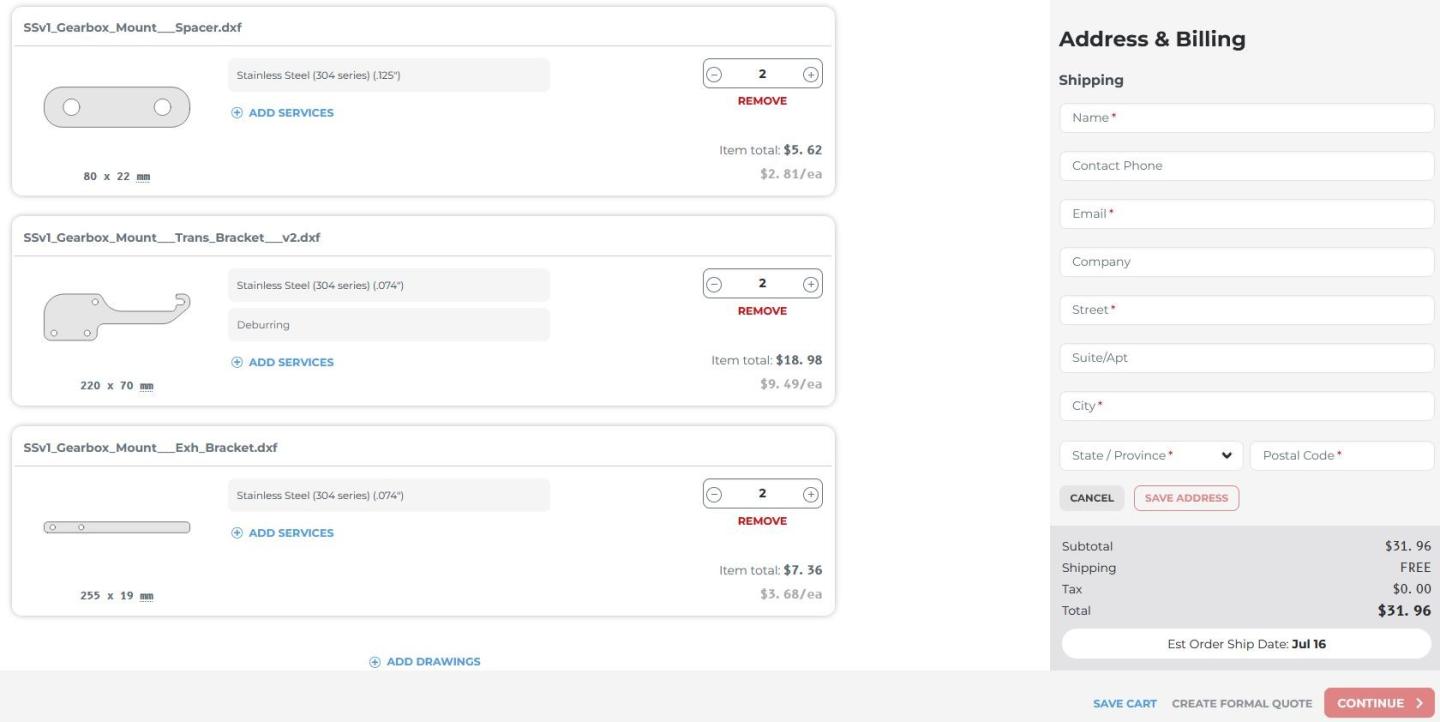Click minus icon for Trans_Bracket quantity
This screenshot has width=1440, height=722.
pyautogui.click(x=714, y=284)
